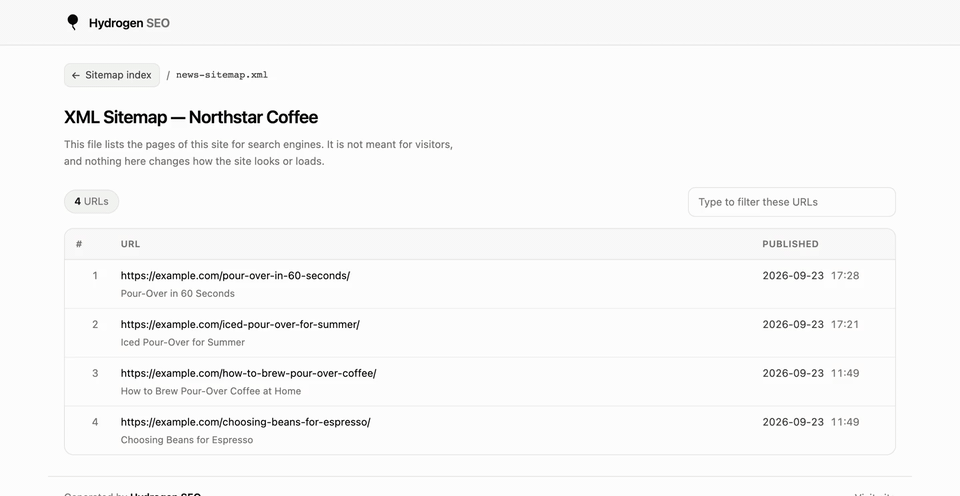Image resolution: width=960 pixels, height=496 pixels.
Task: Click the published date with time 17:21
Action: (x=811, y=325)
